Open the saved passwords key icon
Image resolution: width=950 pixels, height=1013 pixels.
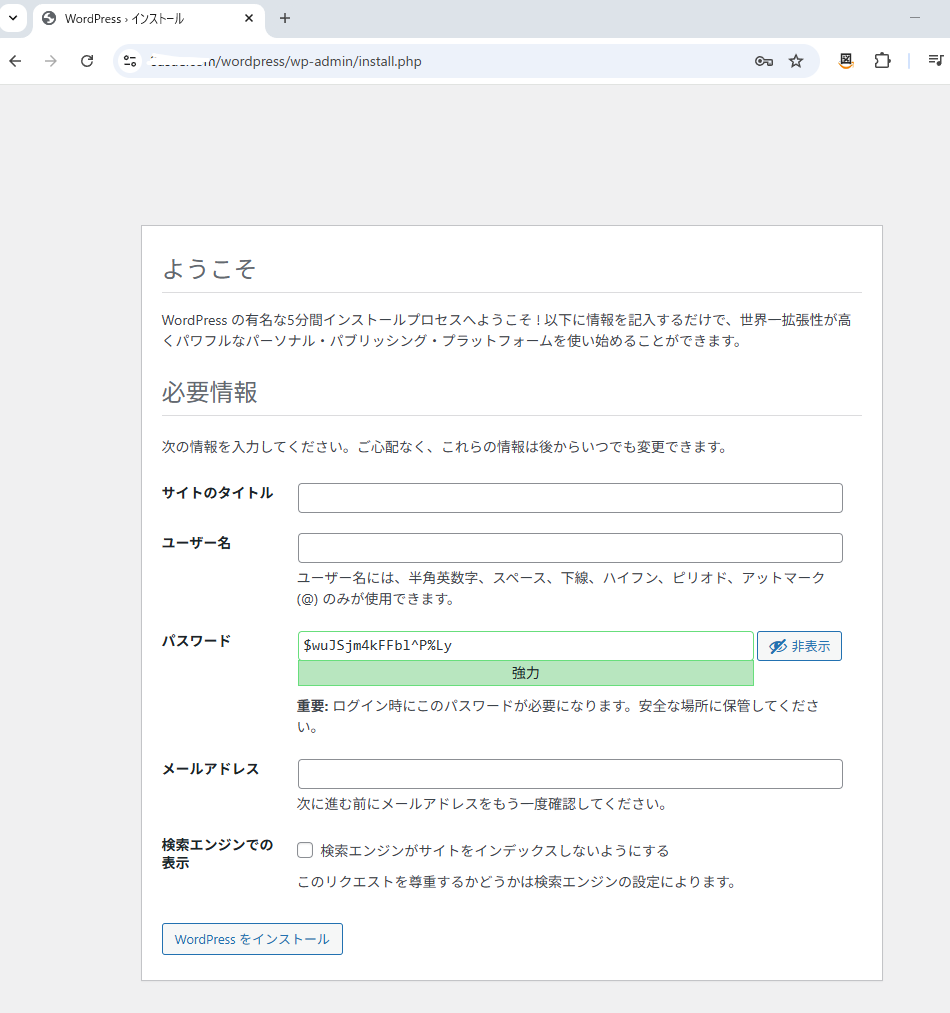click(x=763, y=61)
